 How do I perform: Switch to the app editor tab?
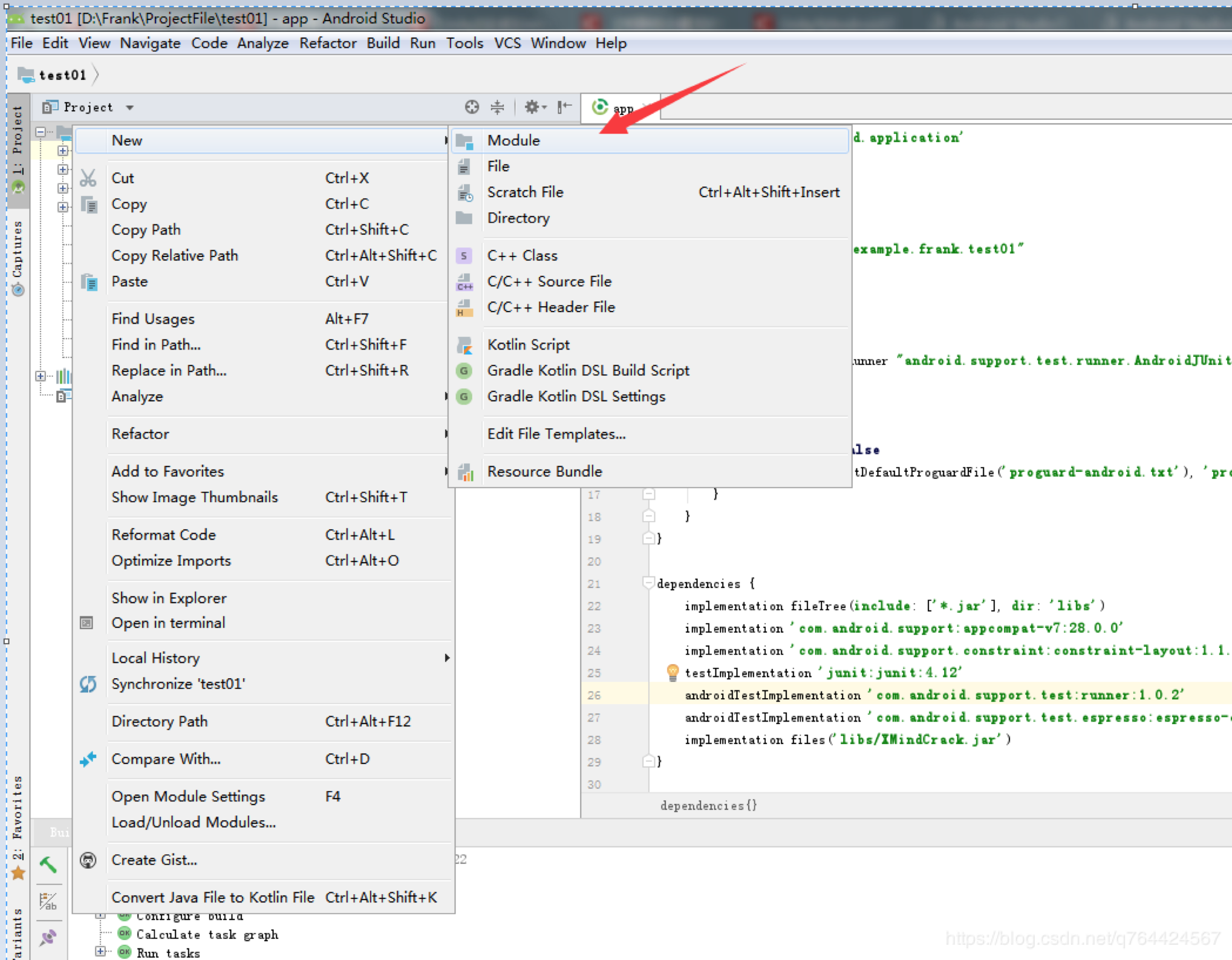point(620,108)
